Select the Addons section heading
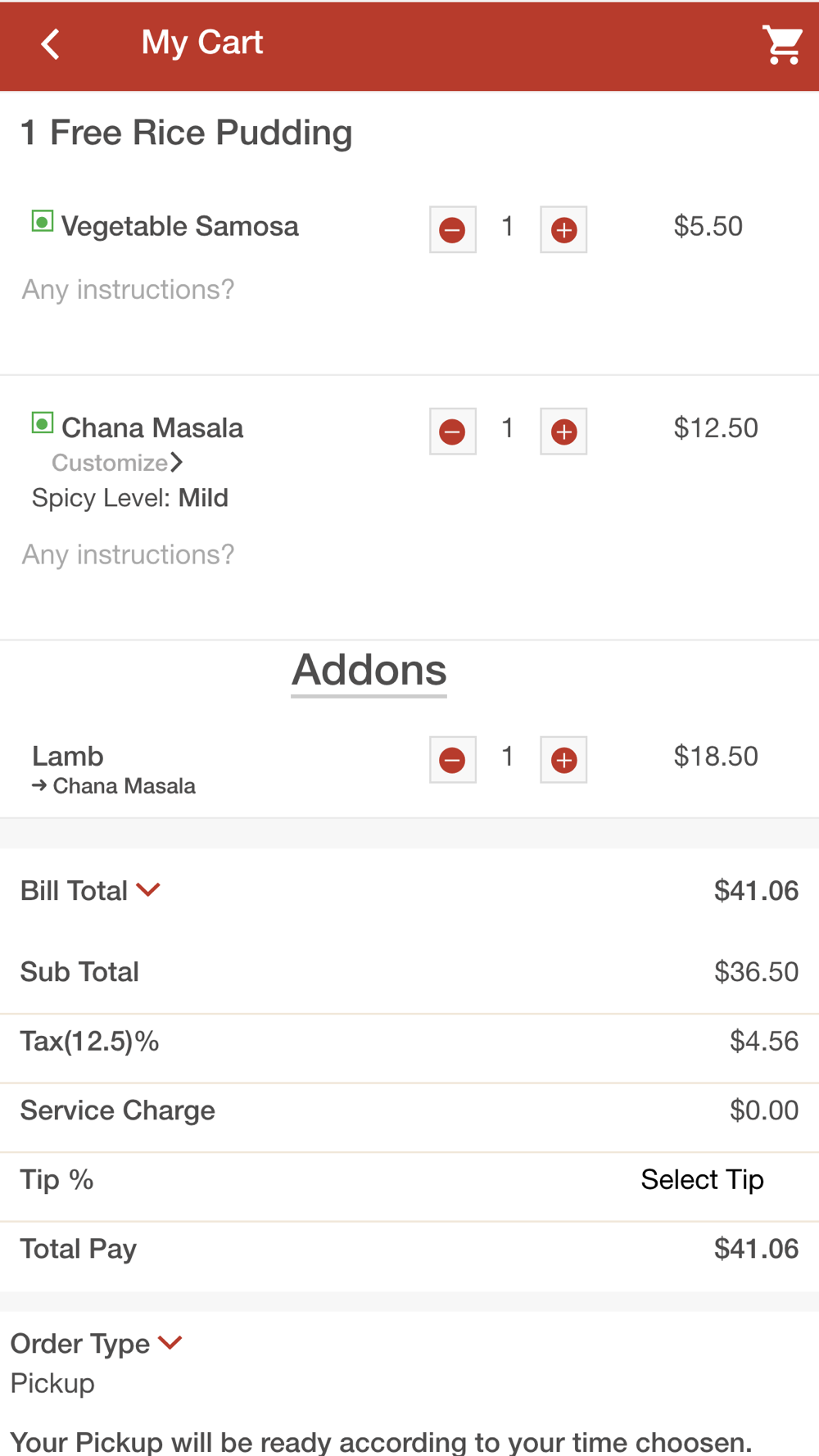The height and width of the screenshot is (1456, 819). [369, 671]
